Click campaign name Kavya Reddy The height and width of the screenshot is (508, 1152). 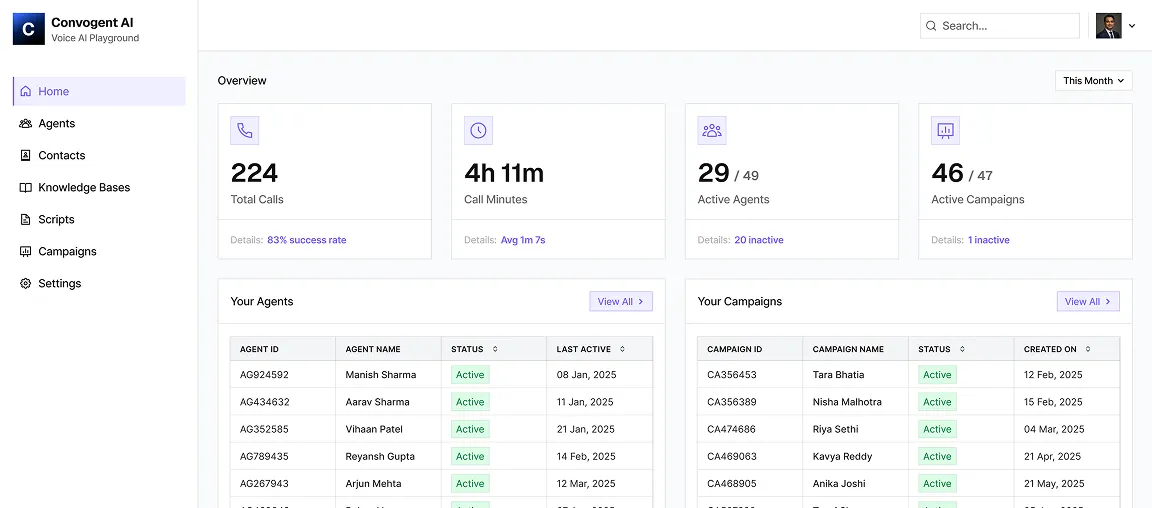pos(843,457)
